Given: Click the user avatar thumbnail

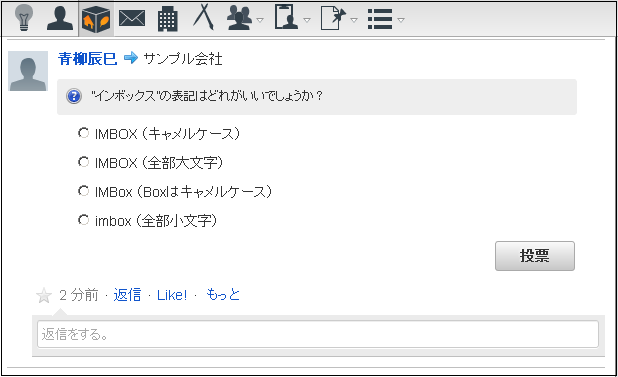Looking at the screenshot, I should pyautogui.click(x=28, y=71).
